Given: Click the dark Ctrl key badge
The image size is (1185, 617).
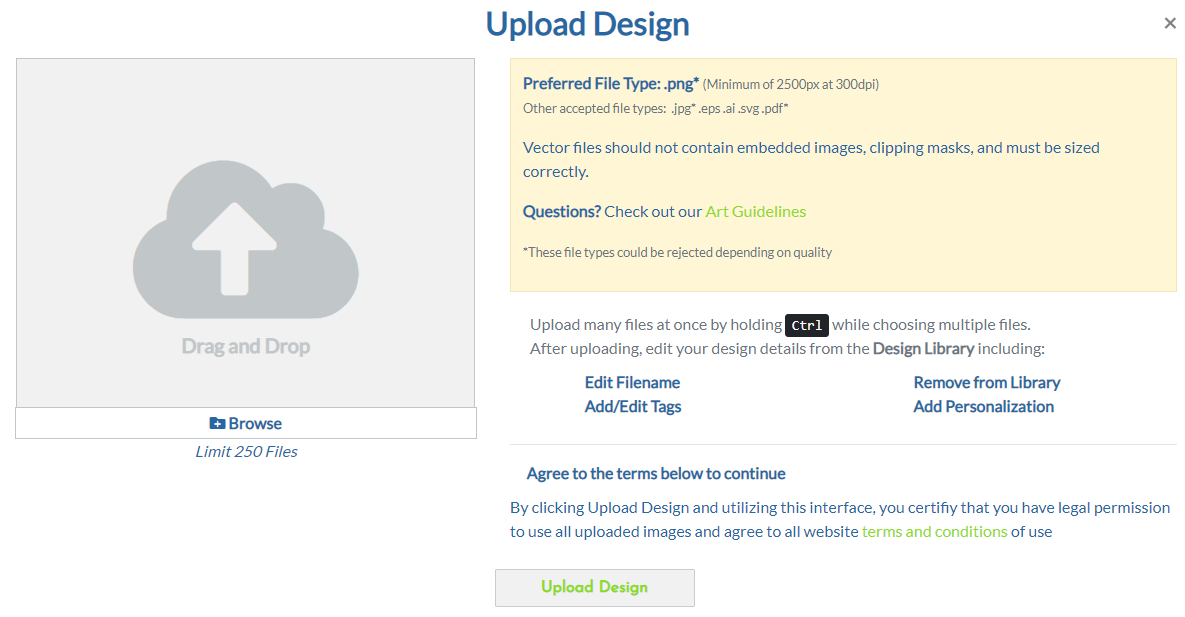Looking at the screenshot, I should click(x=806, y=325).
